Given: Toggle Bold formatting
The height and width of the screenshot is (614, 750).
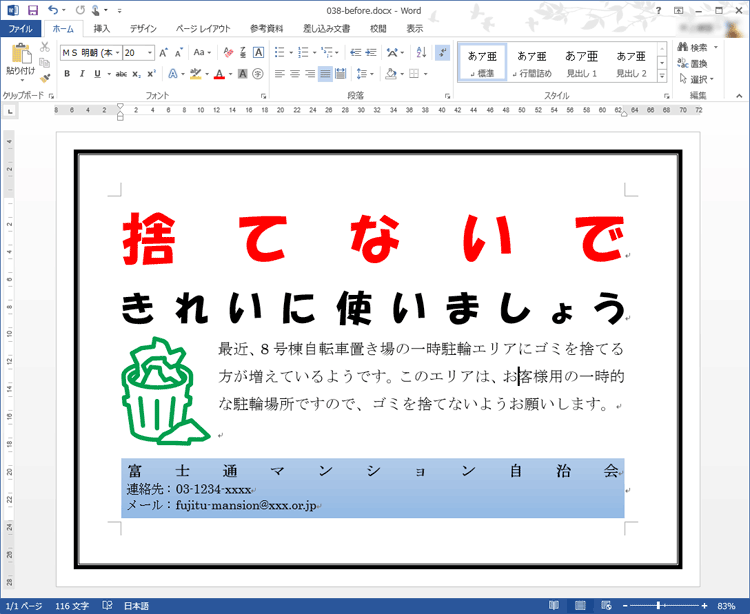Looking at the screenshot, I should click(x=67, y=74).
